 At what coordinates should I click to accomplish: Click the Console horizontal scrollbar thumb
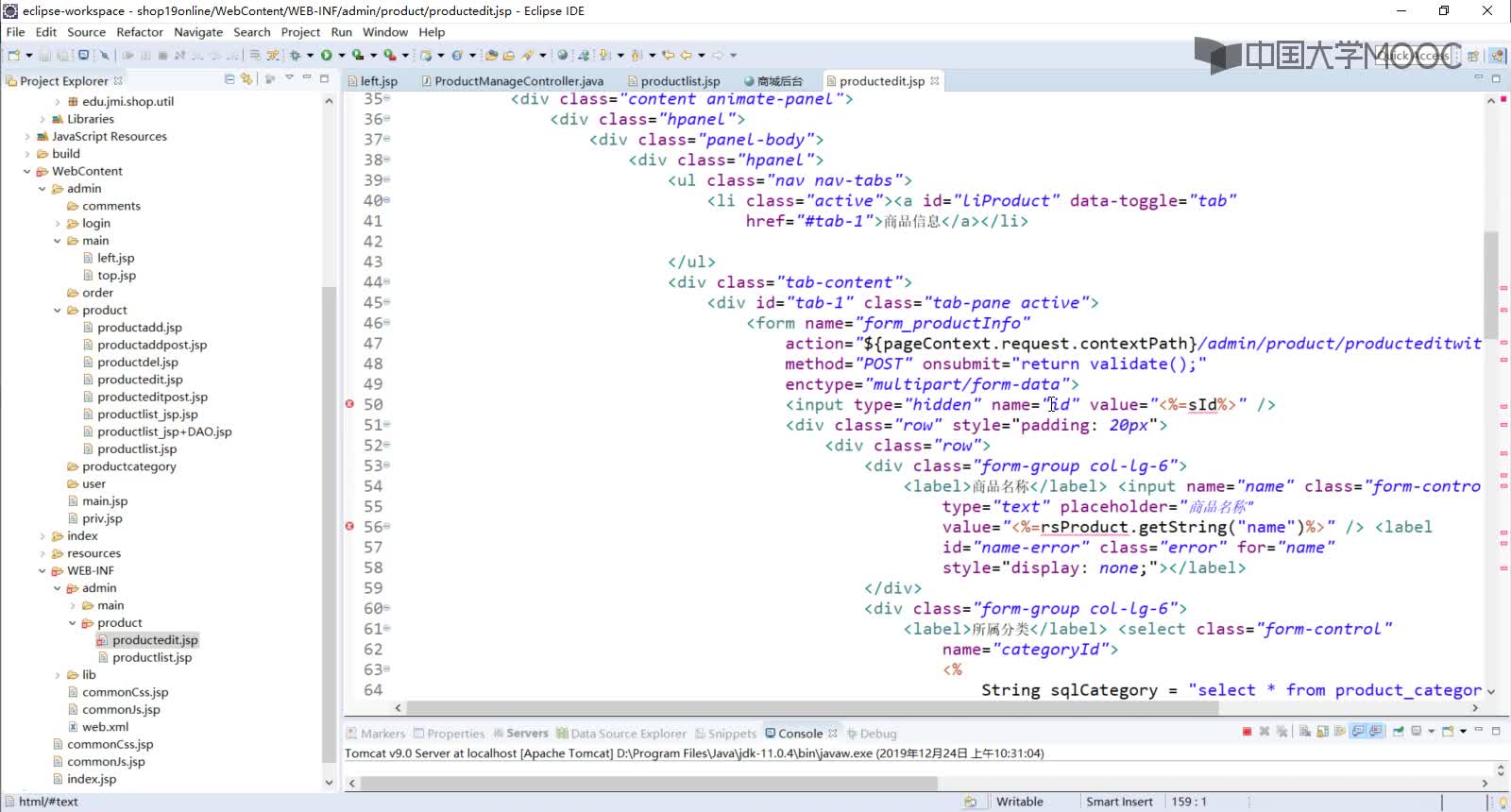coord(650,784)
